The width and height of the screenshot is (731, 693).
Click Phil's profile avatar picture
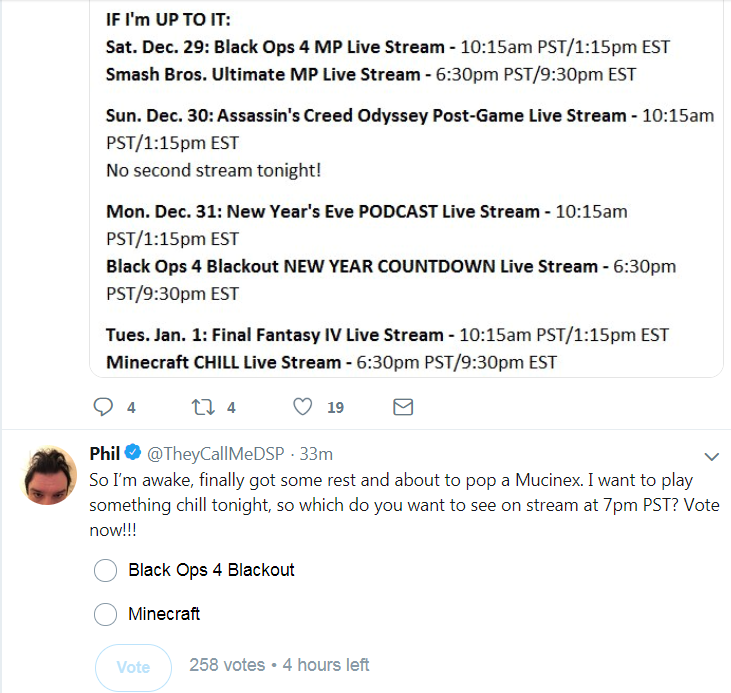tap(48, 475)
